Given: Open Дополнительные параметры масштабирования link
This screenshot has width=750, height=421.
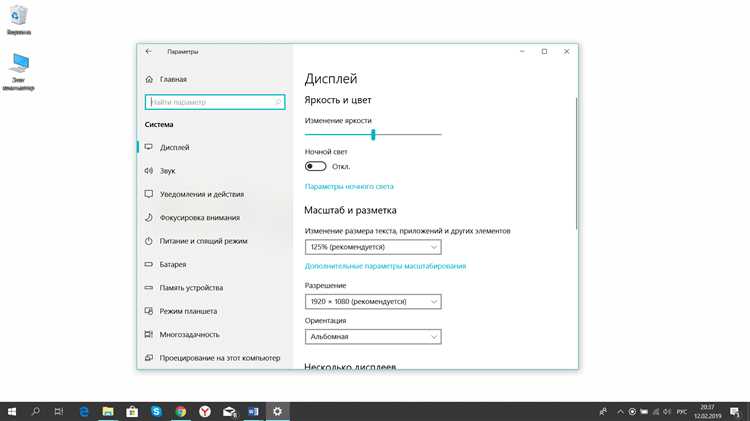Looking at the screenshot, I should (385, 266).
